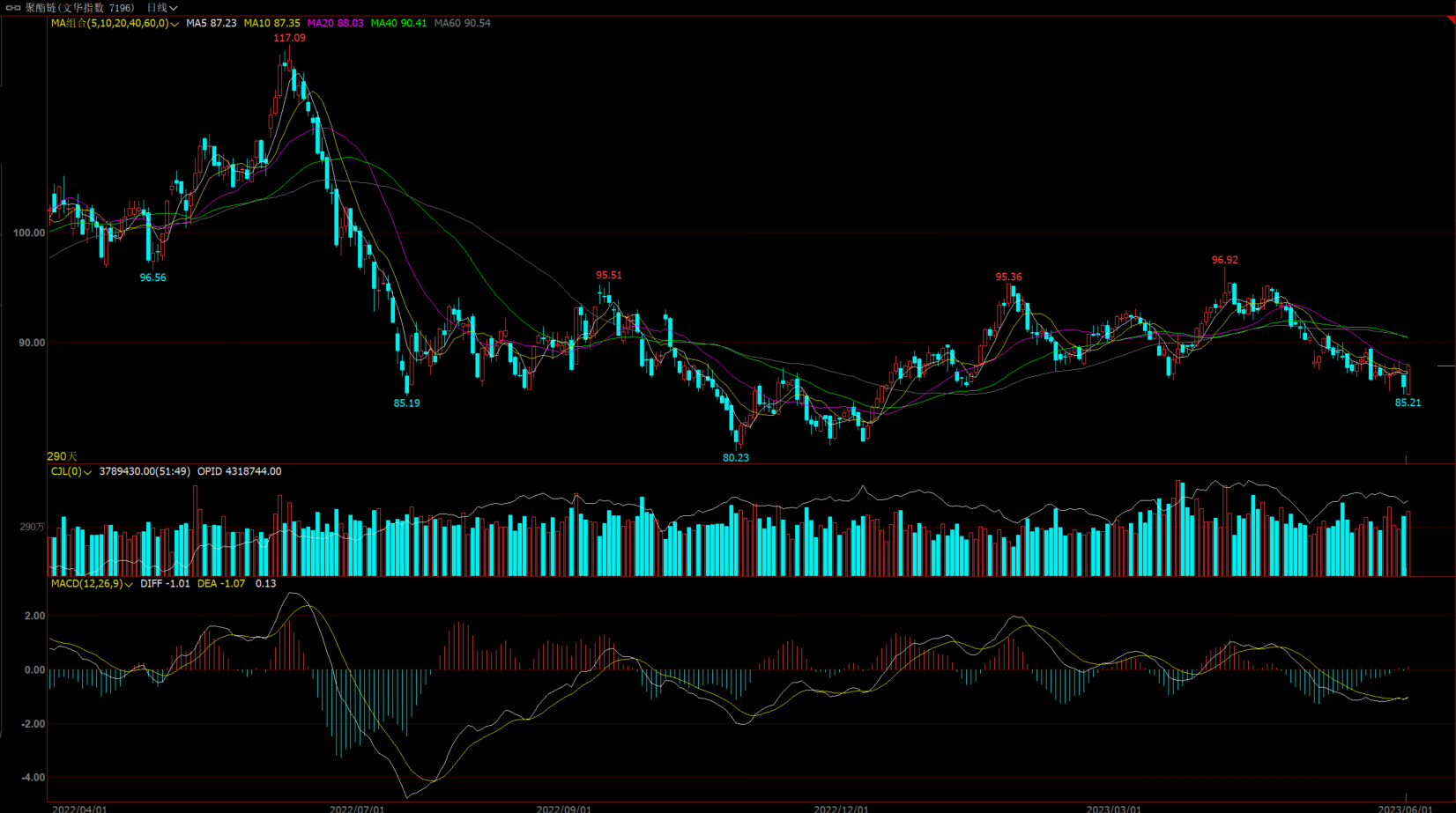Open the 日线 period dropdown
Viewport: 1456px width, 813px height.
tap(162, 8)
